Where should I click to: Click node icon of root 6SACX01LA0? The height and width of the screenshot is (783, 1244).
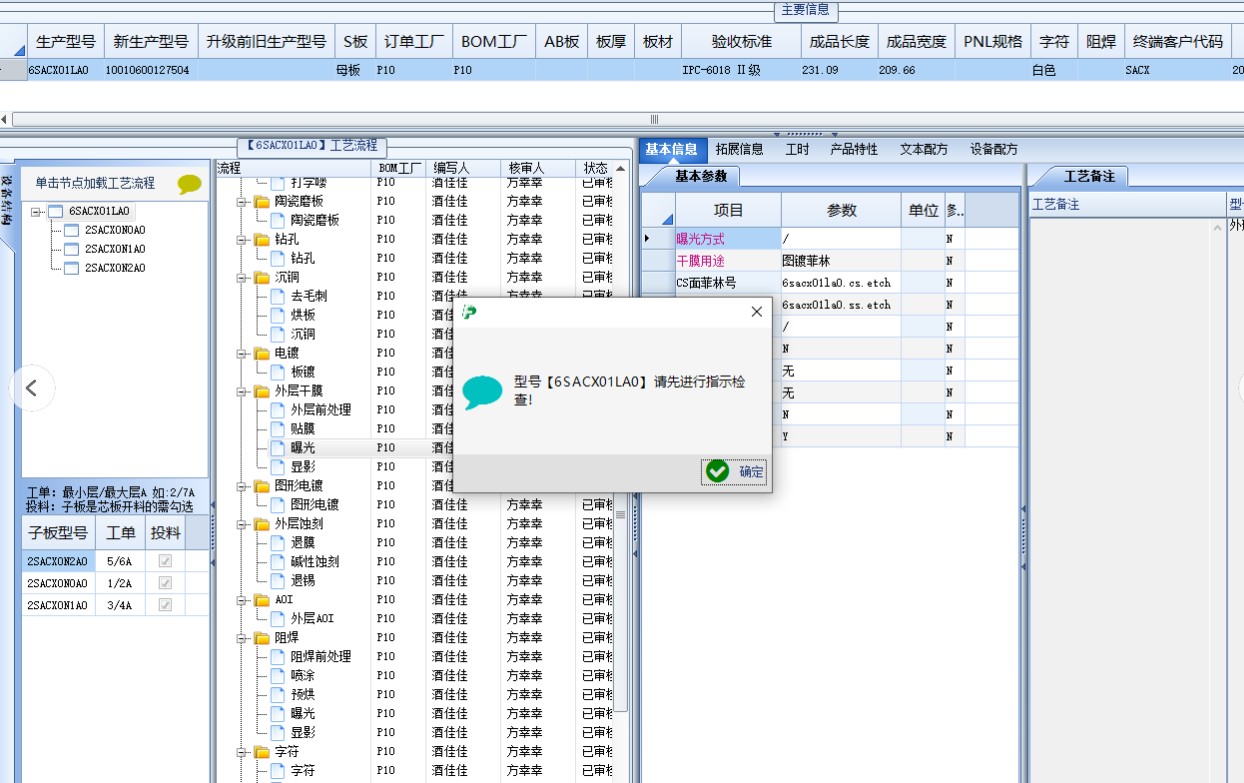click(55, 212)
